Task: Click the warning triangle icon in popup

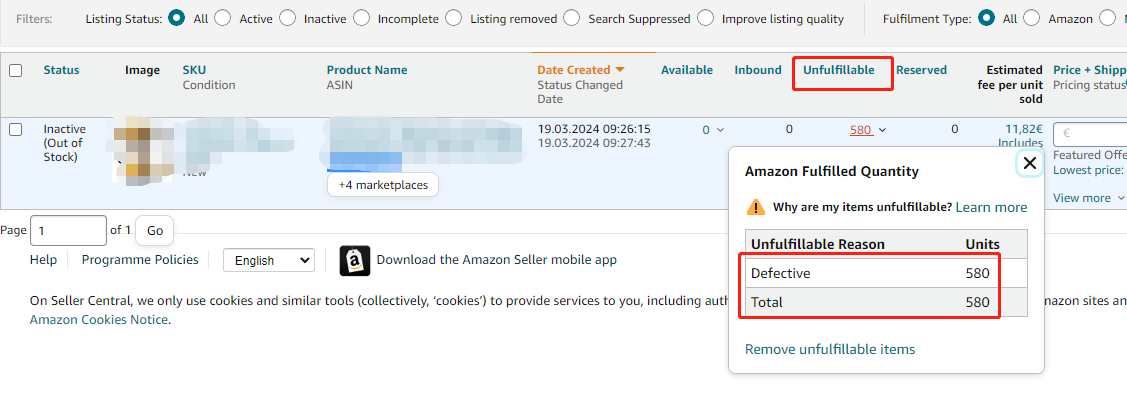Action: coord(756,207)
